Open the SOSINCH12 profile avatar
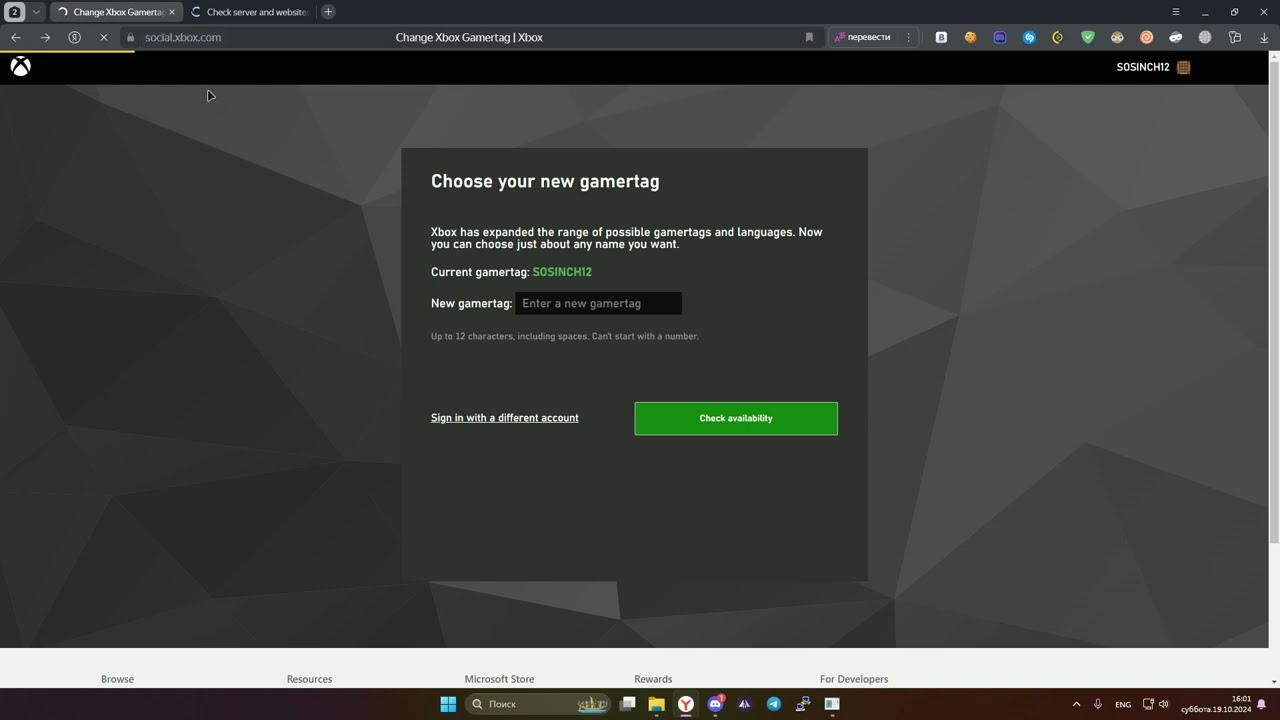Screen dimensions: 1280x720 click(1184, 68)
